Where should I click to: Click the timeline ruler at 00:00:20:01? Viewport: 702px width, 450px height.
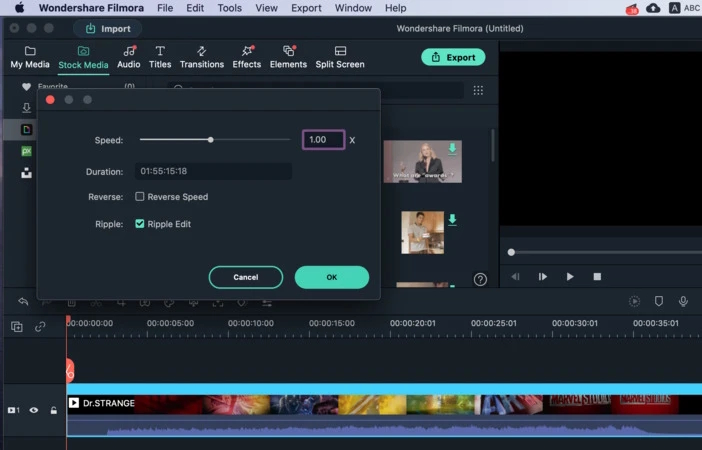click(x=412, y=323)
